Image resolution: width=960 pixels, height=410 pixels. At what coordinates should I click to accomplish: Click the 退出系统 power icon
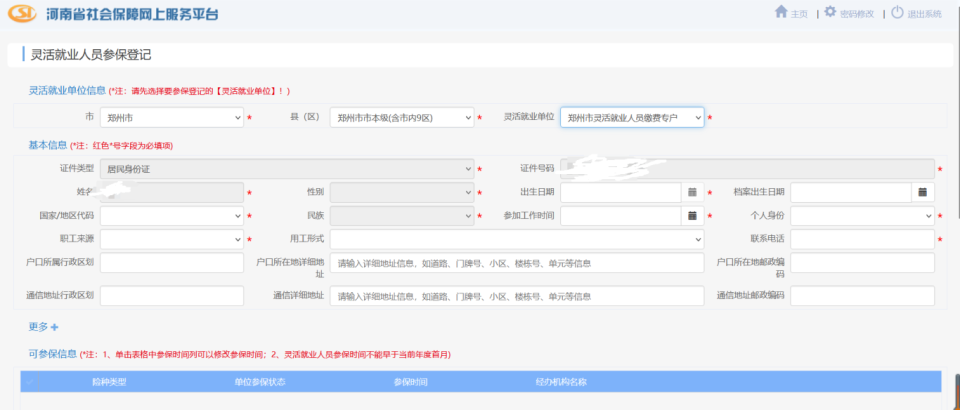(x=897, y=12)
